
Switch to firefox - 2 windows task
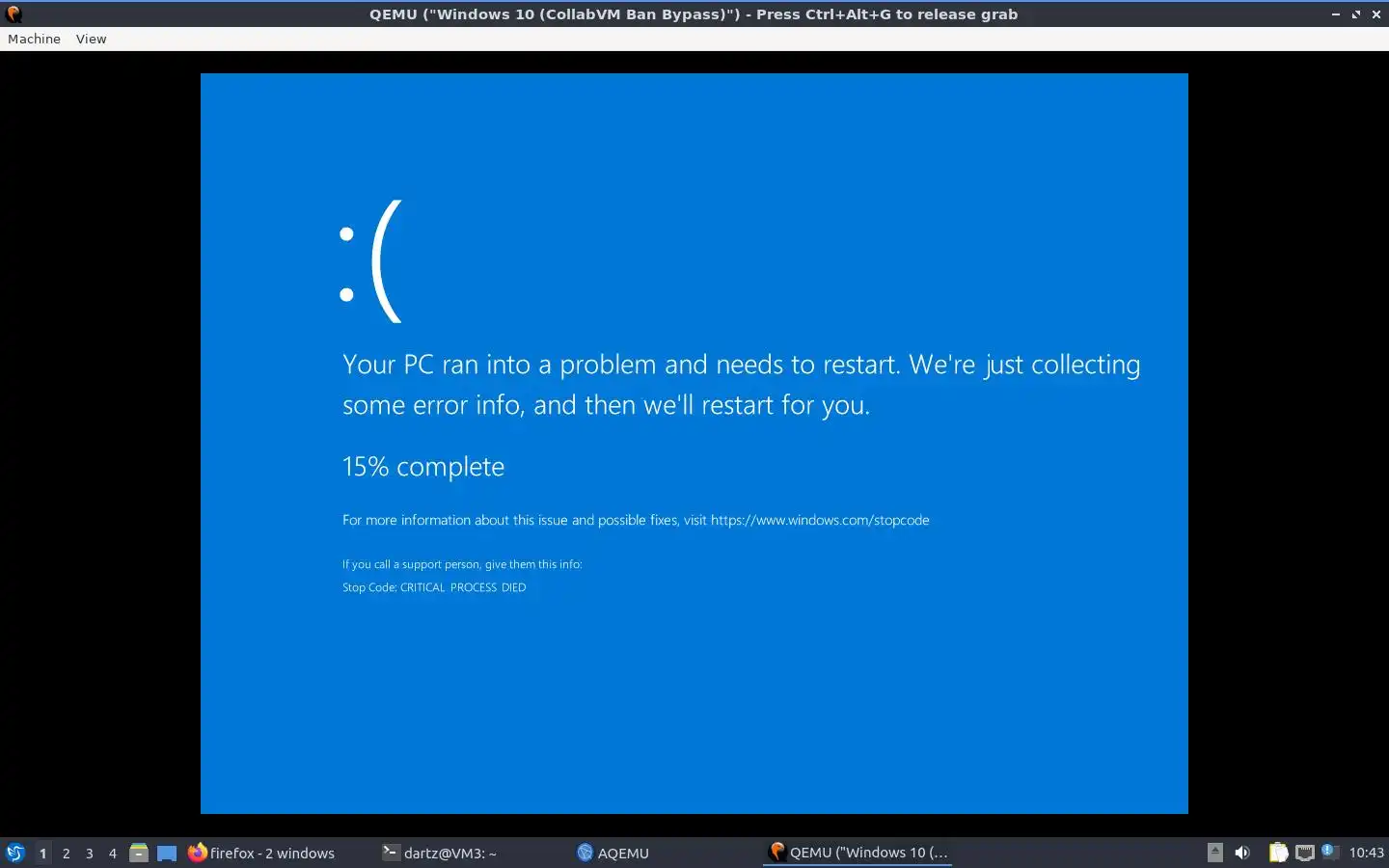tap(261, 853)
